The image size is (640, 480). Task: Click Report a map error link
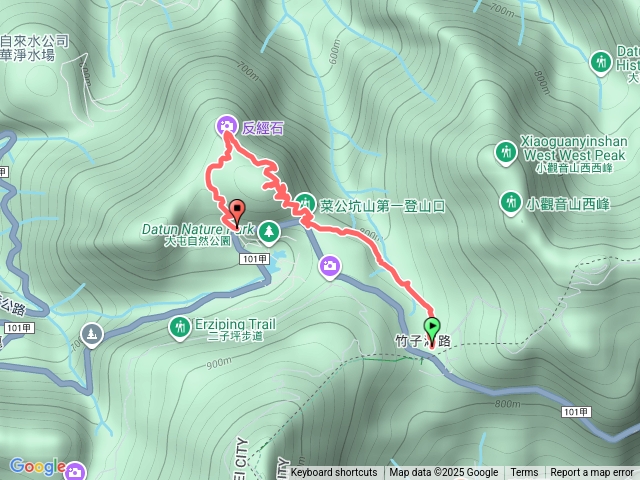coord(592,472)
